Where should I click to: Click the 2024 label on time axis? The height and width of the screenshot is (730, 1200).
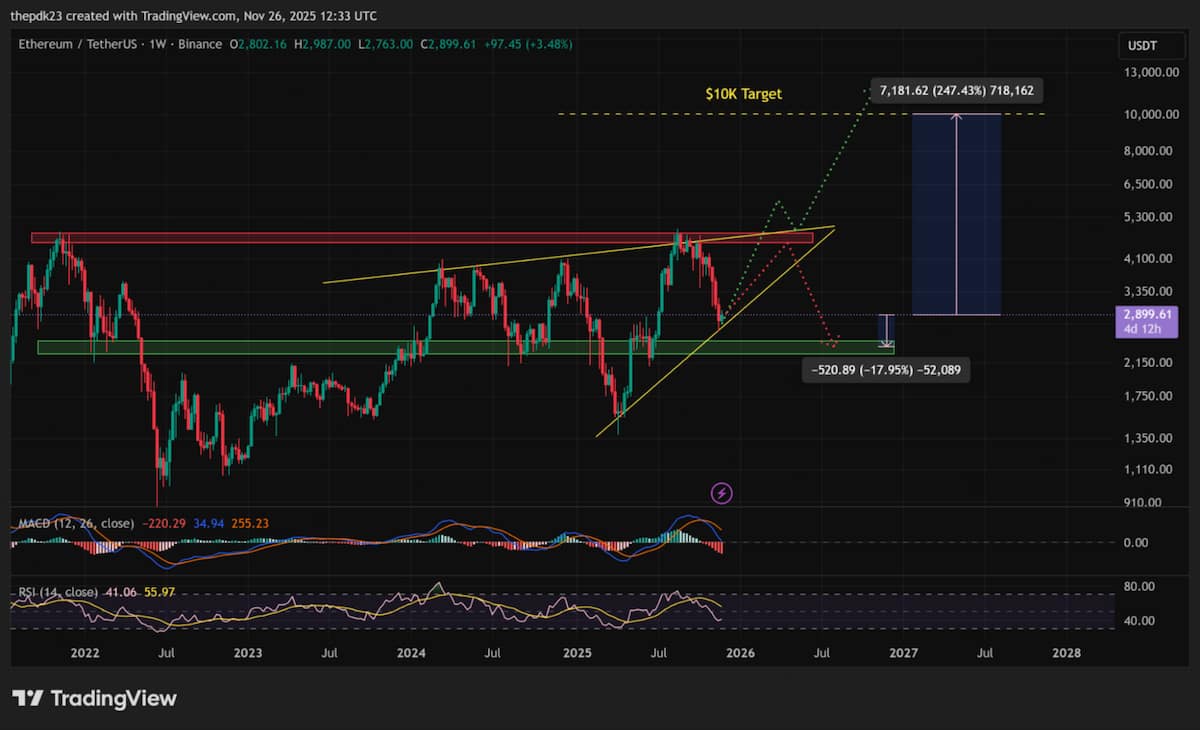(x=411, y=653)
